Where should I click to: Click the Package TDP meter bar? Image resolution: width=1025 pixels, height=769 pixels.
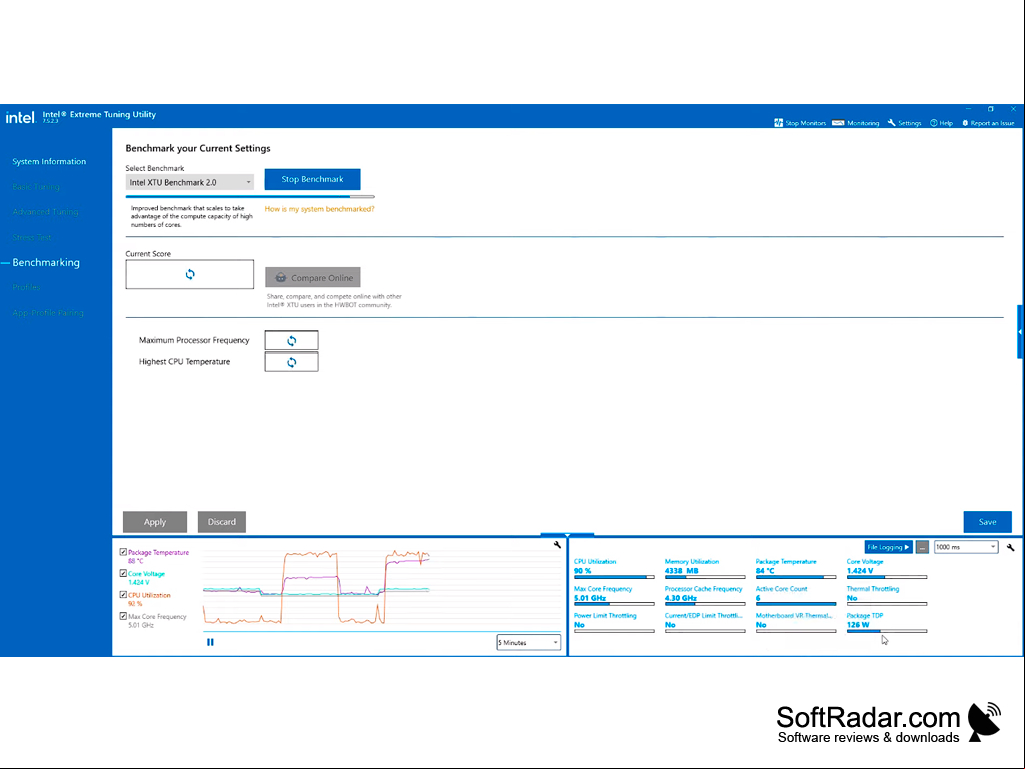[x=886, y=631]
